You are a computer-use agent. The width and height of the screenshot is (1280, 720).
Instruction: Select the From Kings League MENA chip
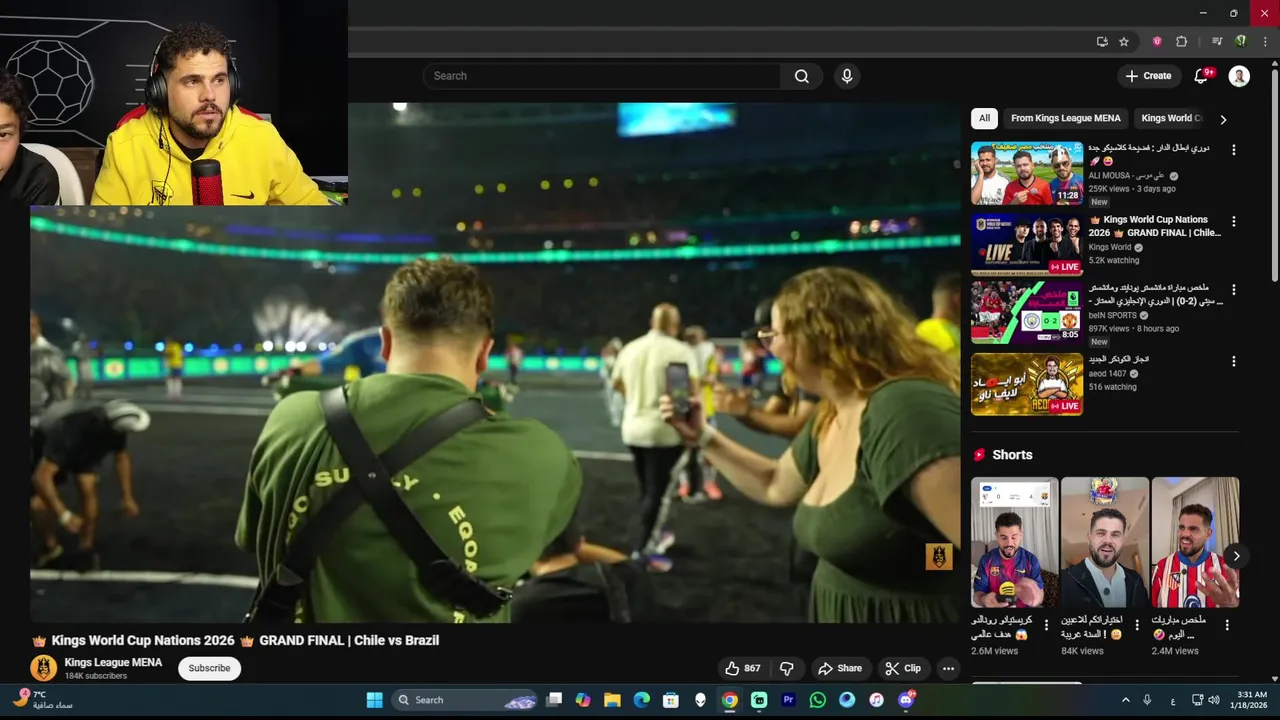1066,118
